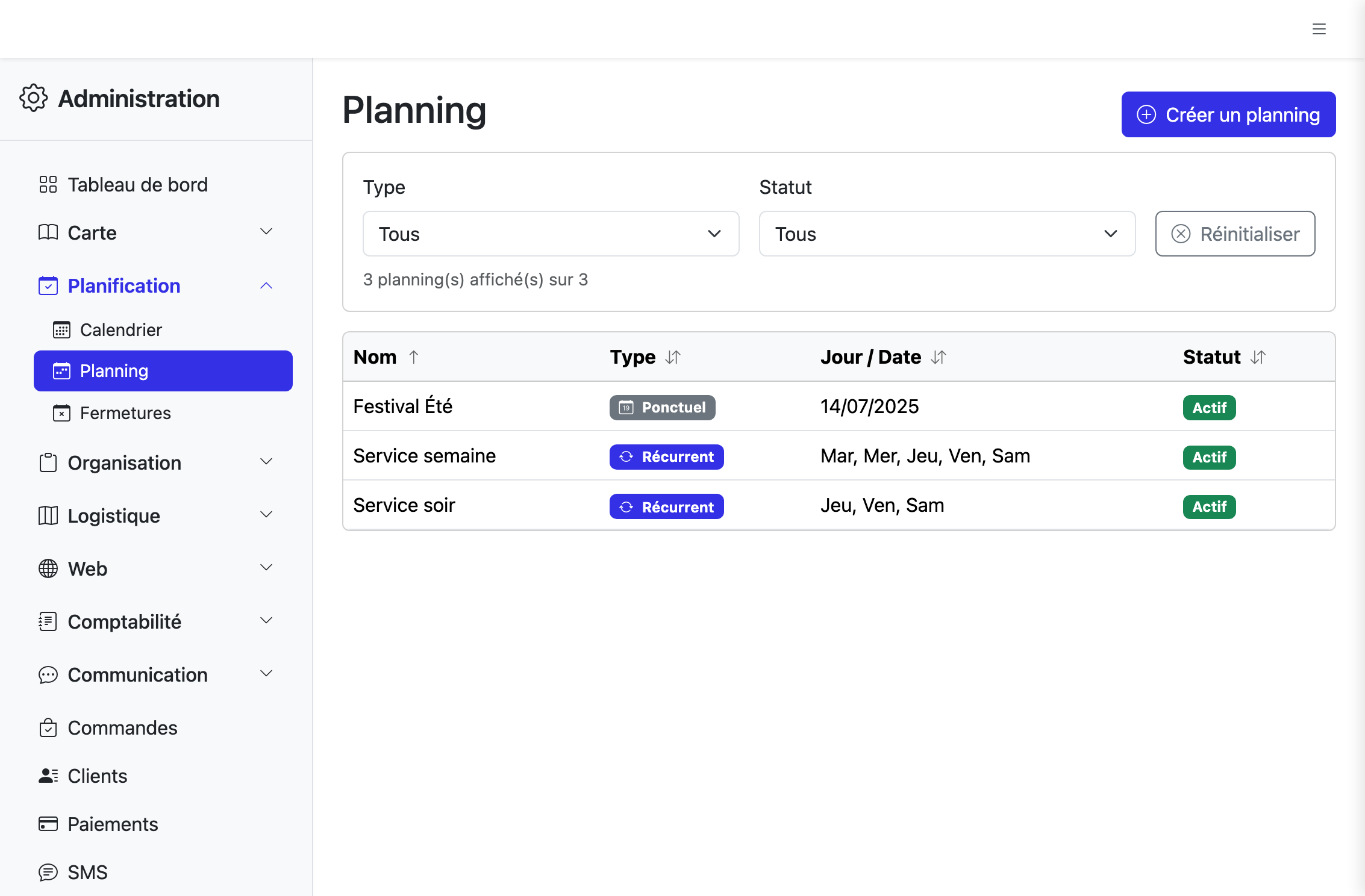The width and height of the screenshot is (1365, 896).
Task: Click the Web globe icon
Action: tap(48, 568)
